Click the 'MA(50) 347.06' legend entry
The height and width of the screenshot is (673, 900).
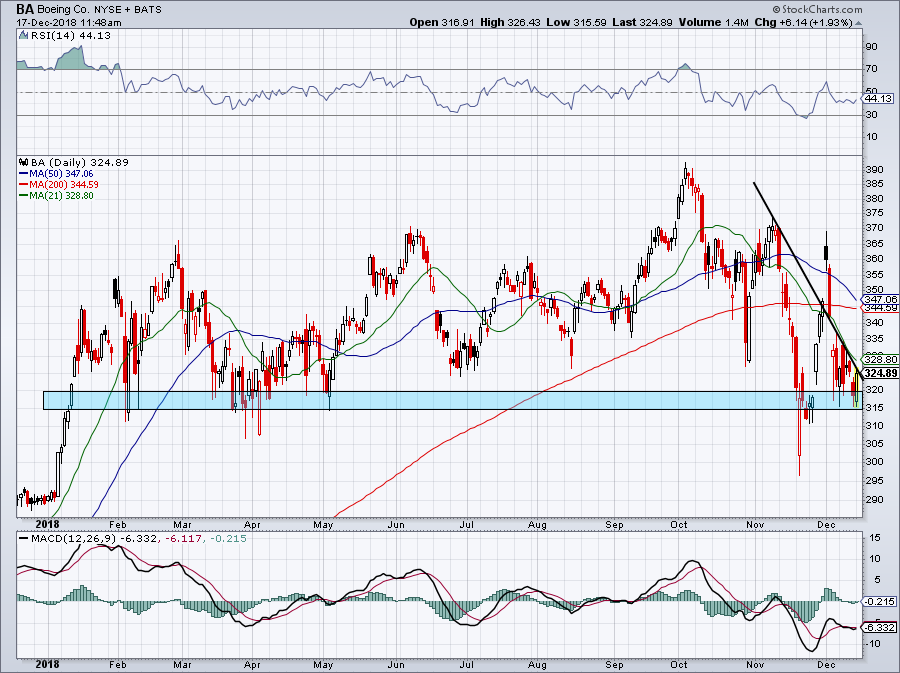click(61, 174)
